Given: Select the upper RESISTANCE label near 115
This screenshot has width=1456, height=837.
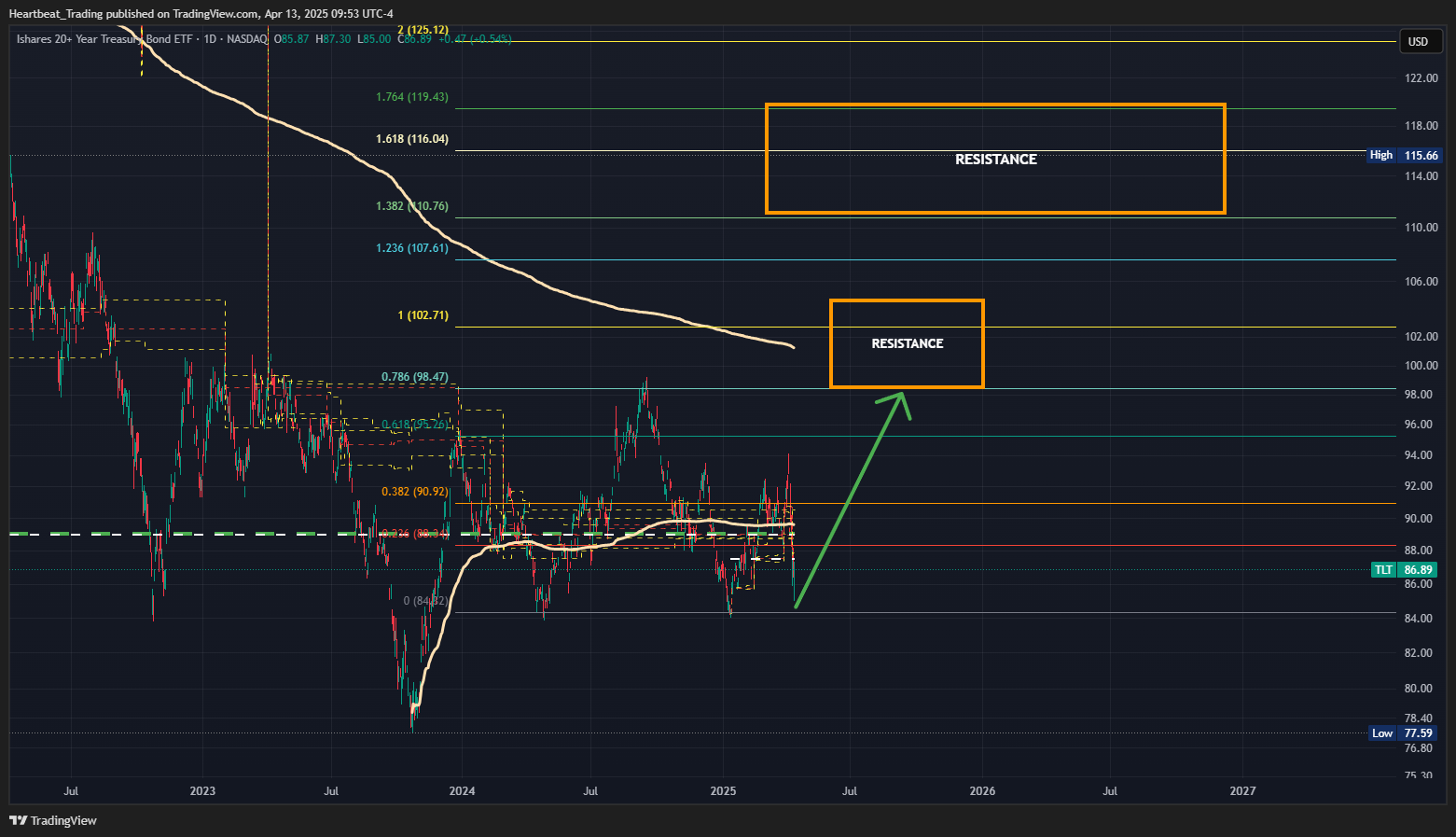Looking at the screenshot, I should (995, 160).
